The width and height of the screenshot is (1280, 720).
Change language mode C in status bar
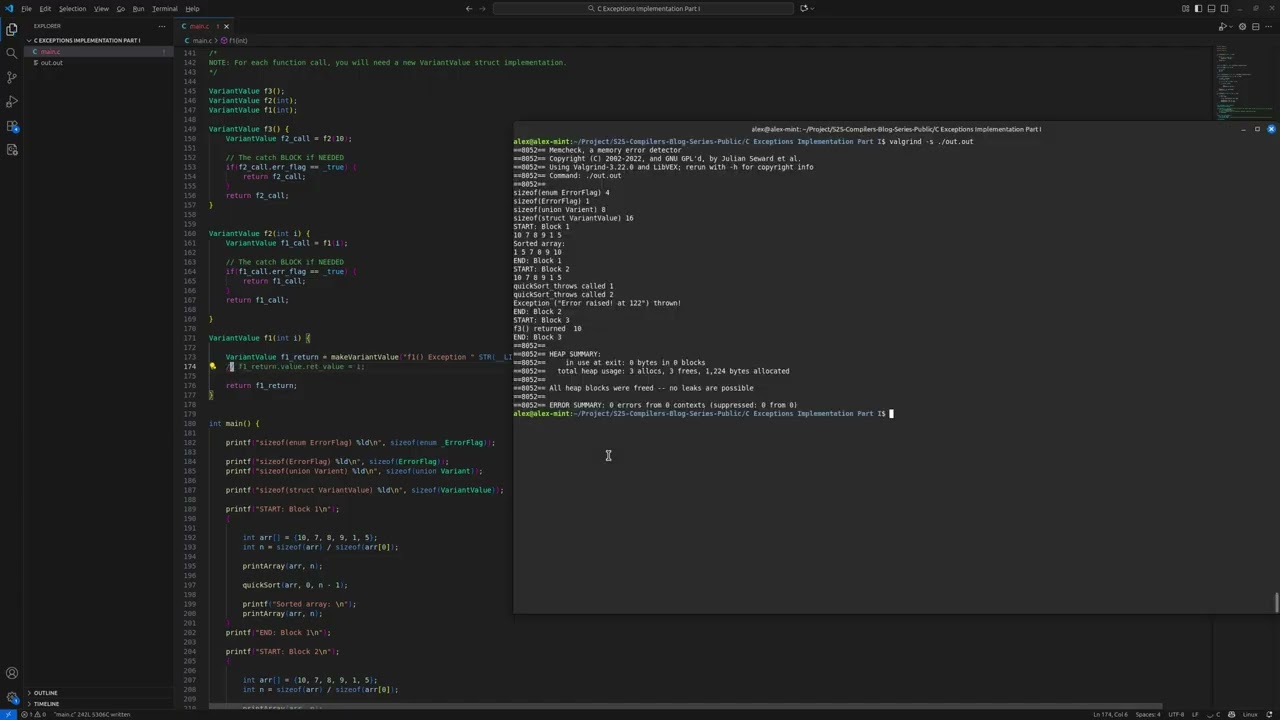click(x=1219, y=714)
